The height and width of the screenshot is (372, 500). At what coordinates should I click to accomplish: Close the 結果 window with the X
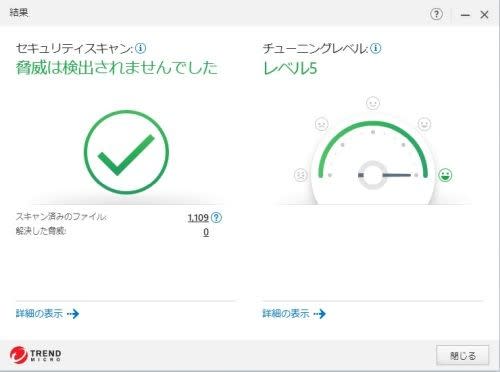pos(484,15)
